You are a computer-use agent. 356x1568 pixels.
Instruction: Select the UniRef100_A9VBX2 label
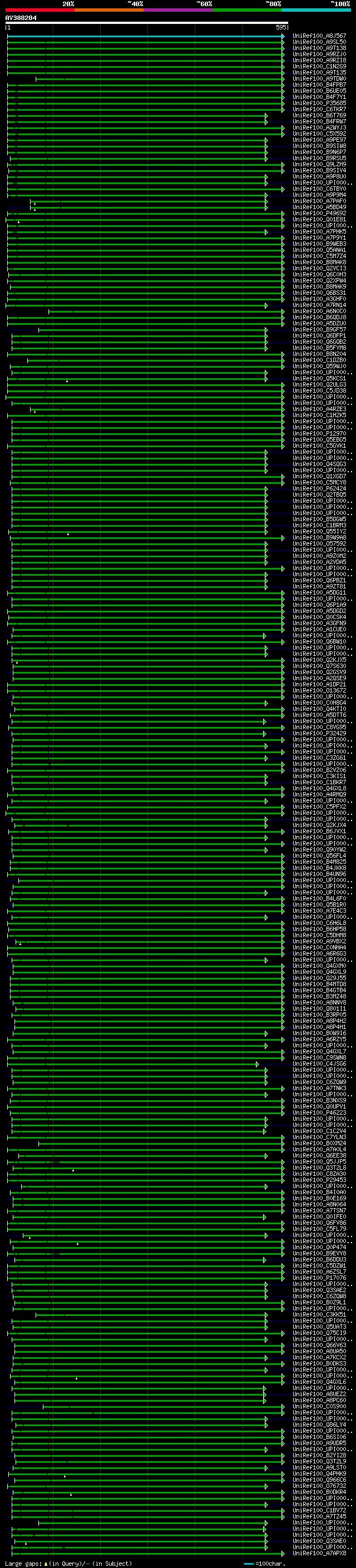click(319, 941)
